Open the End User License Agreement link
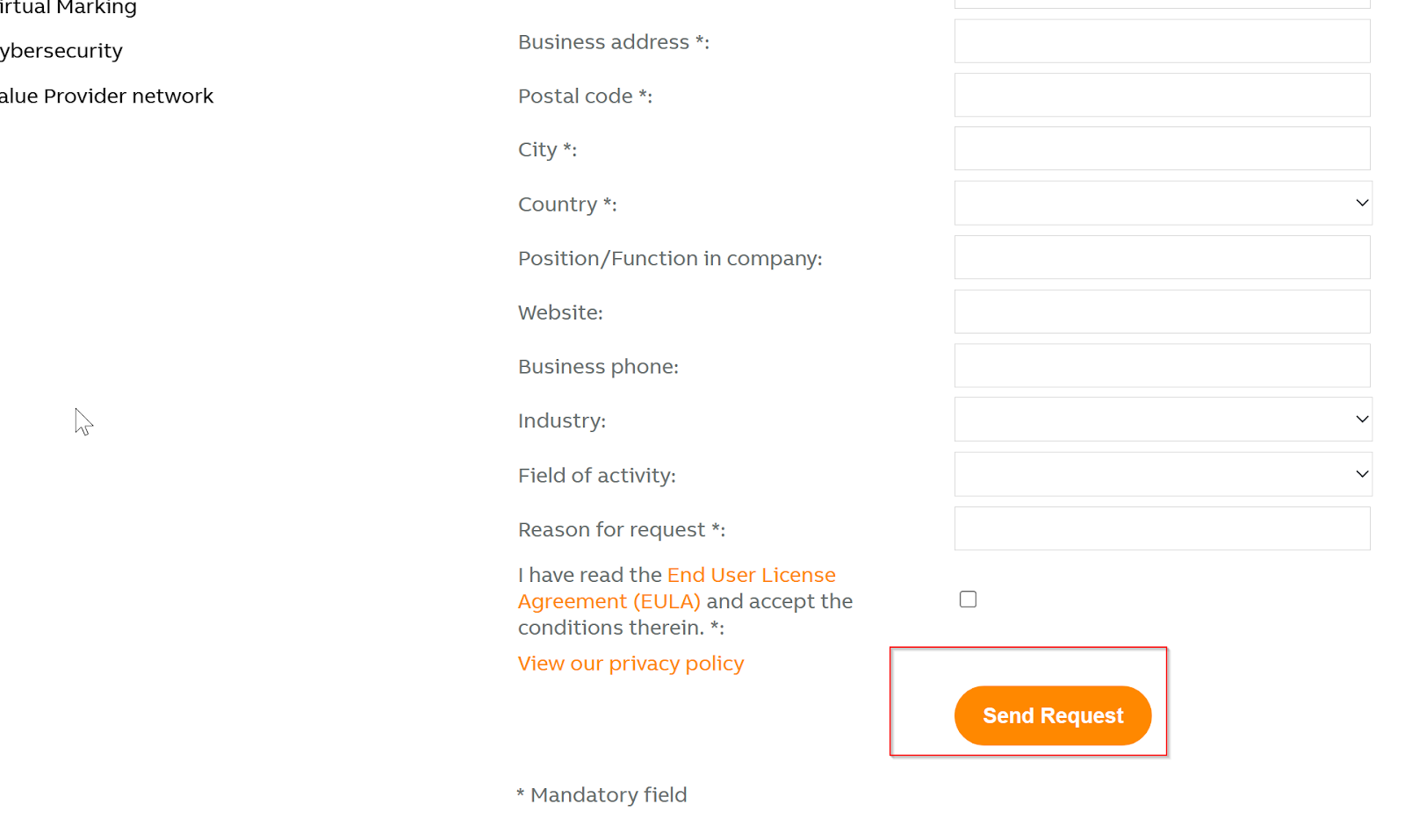Viewport: 1405px width, 840px height. coord(676,588)
